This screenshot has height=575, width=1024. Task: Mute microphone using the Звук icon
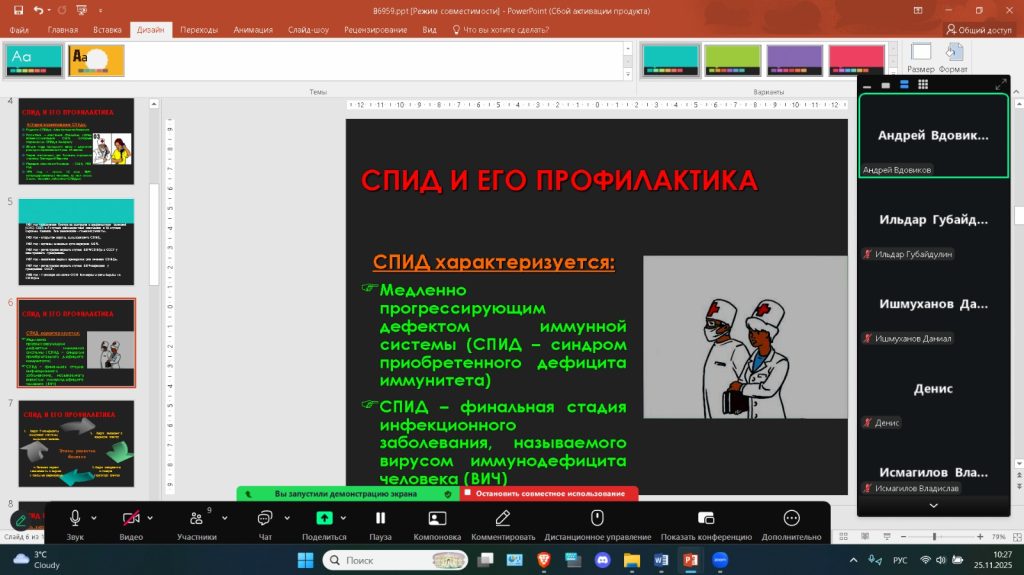point(75,518)
